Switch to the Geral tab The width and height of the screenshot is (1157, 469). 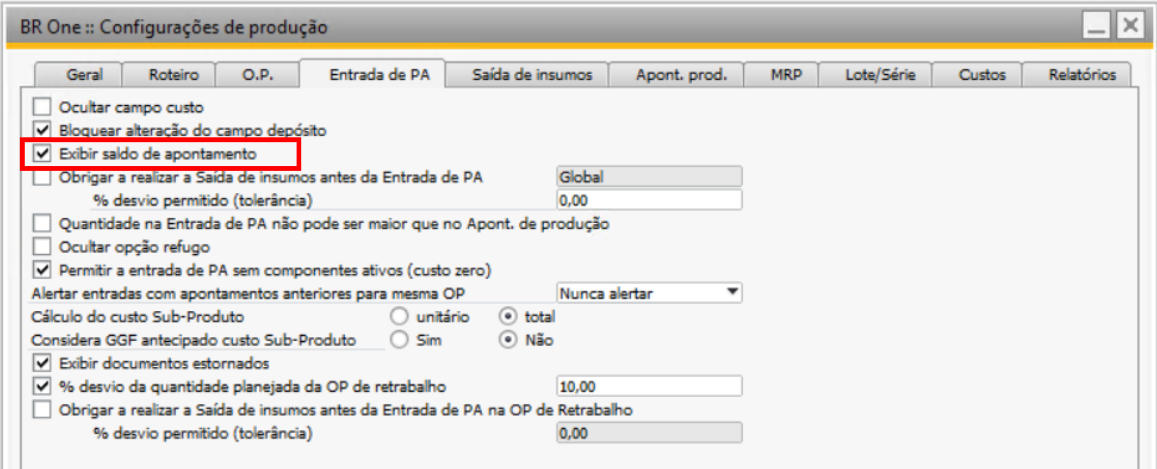pos(84,75)
